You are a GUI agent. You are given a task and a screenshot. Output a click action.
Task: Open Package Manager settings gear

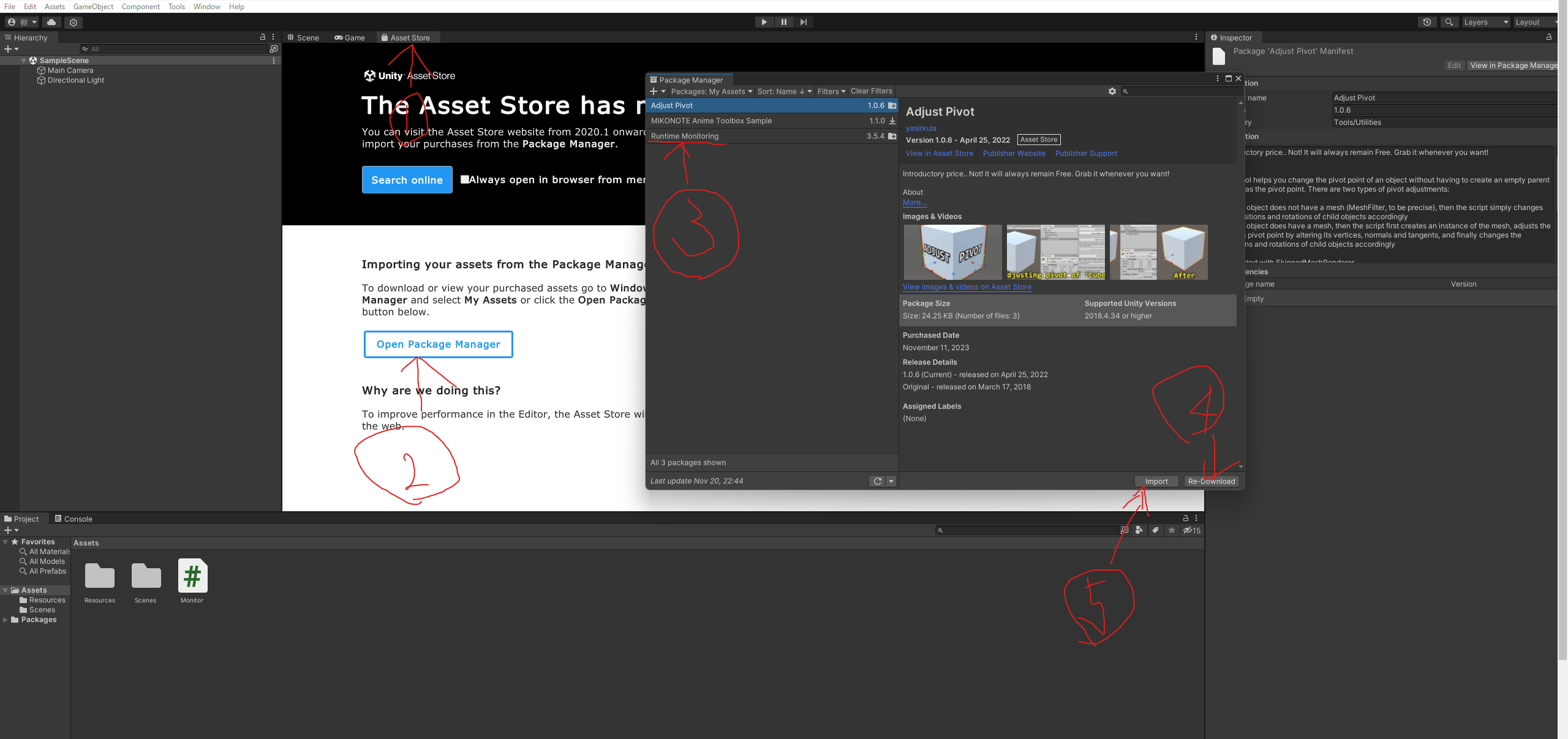click(1112, 91)
